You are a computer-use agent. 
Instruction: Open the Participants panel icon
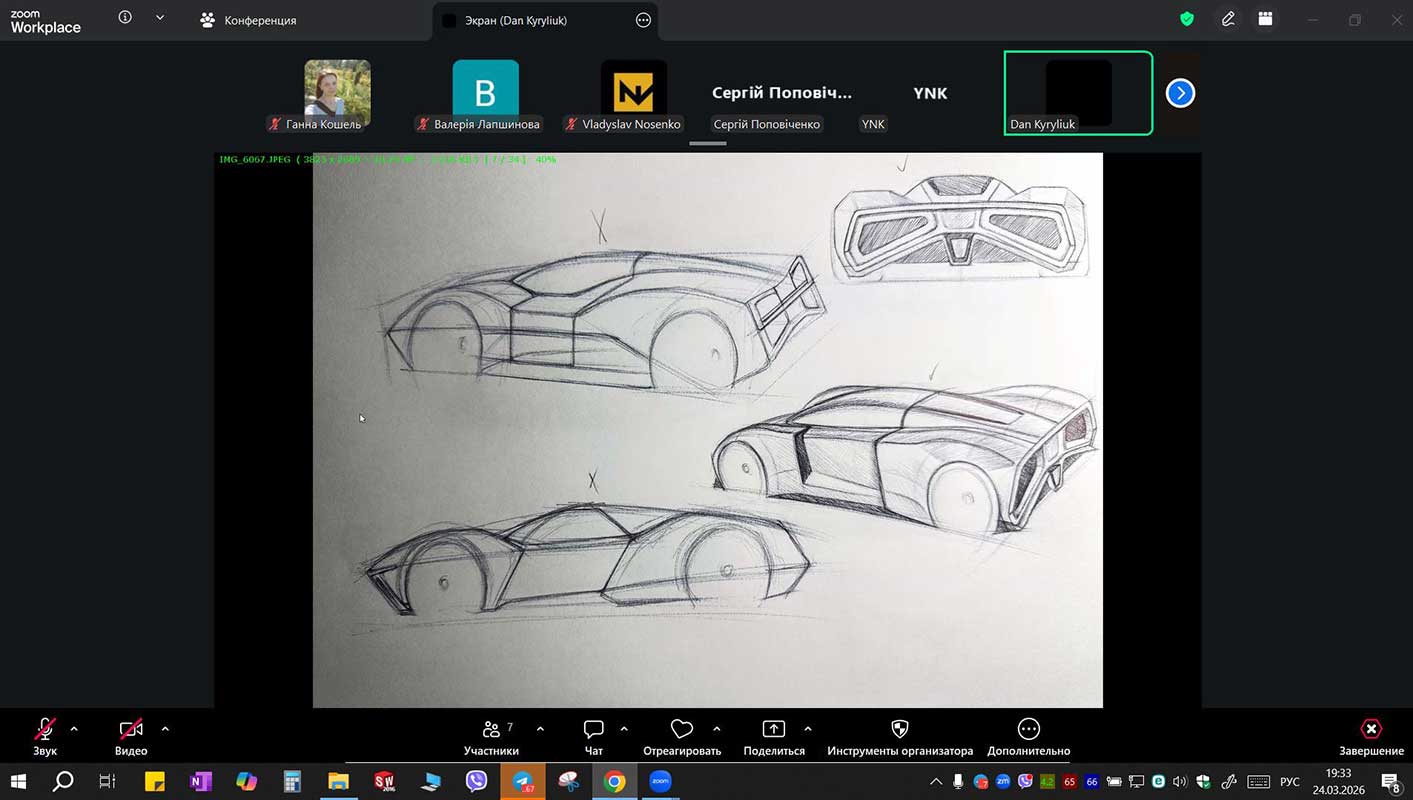click(491, 730)
